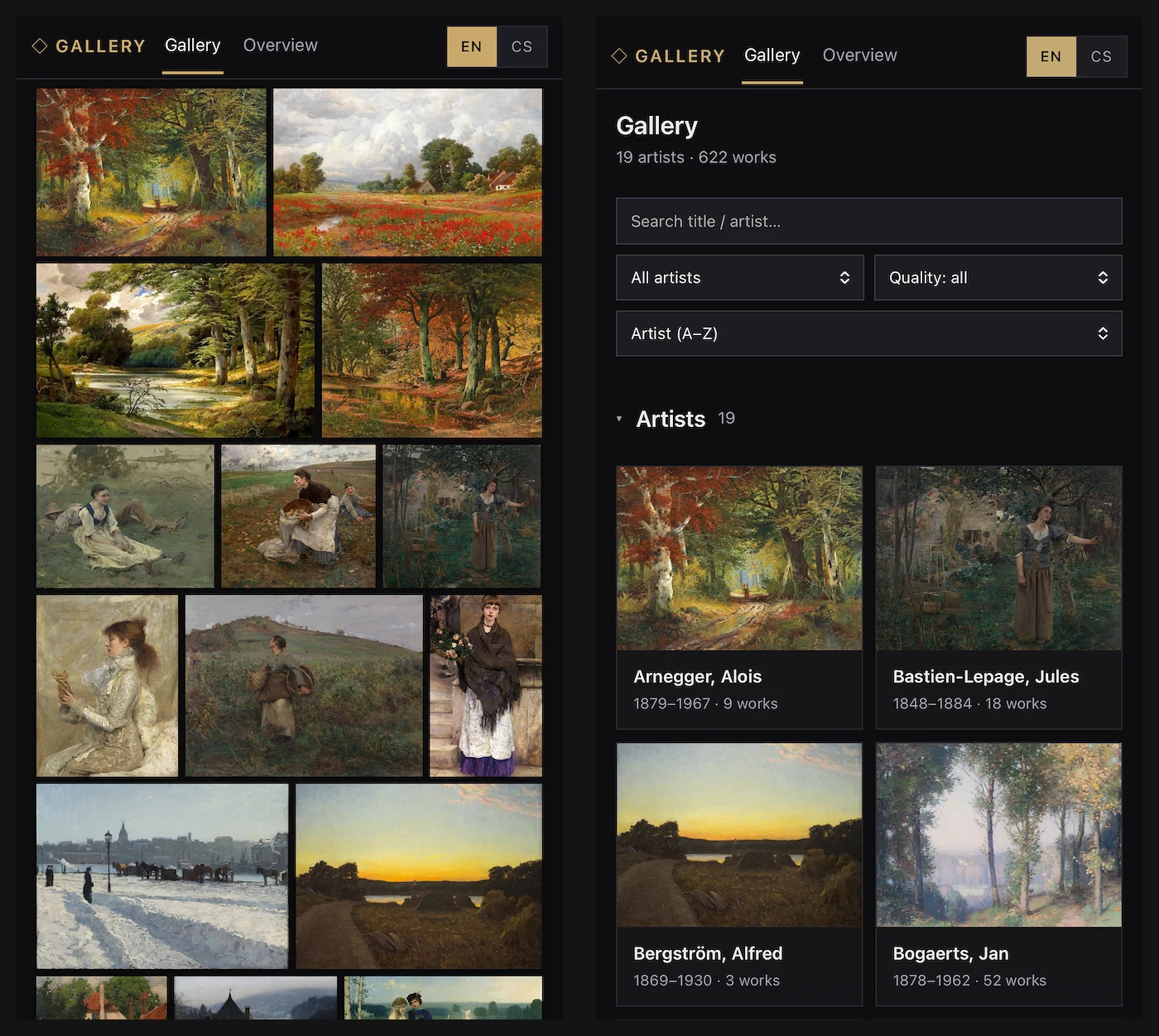Open autumn birch forest path painting, left panel

point(151,172)
